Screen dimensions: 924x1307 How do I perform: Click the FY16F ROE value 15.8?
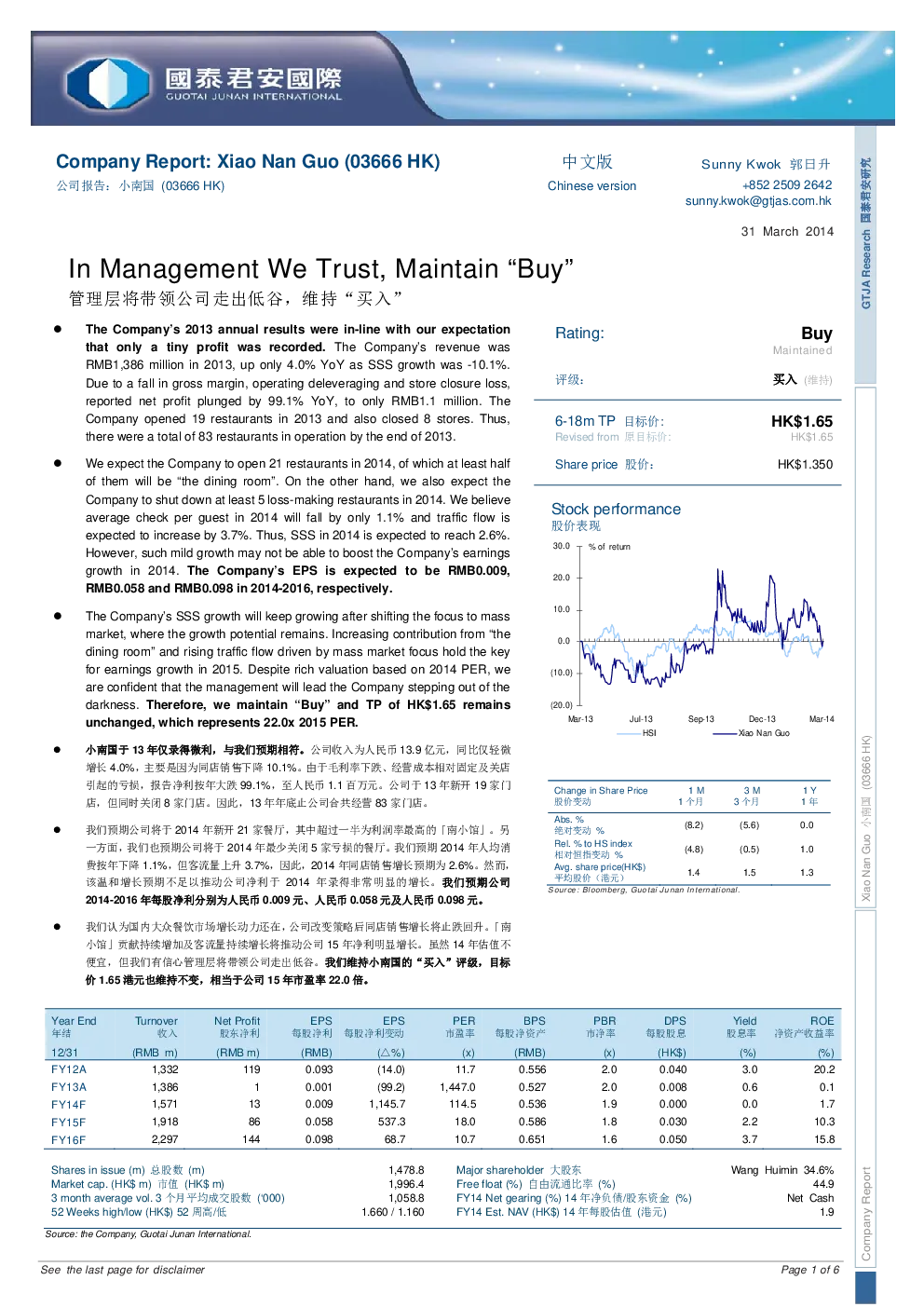click(x=824, y=1139)
